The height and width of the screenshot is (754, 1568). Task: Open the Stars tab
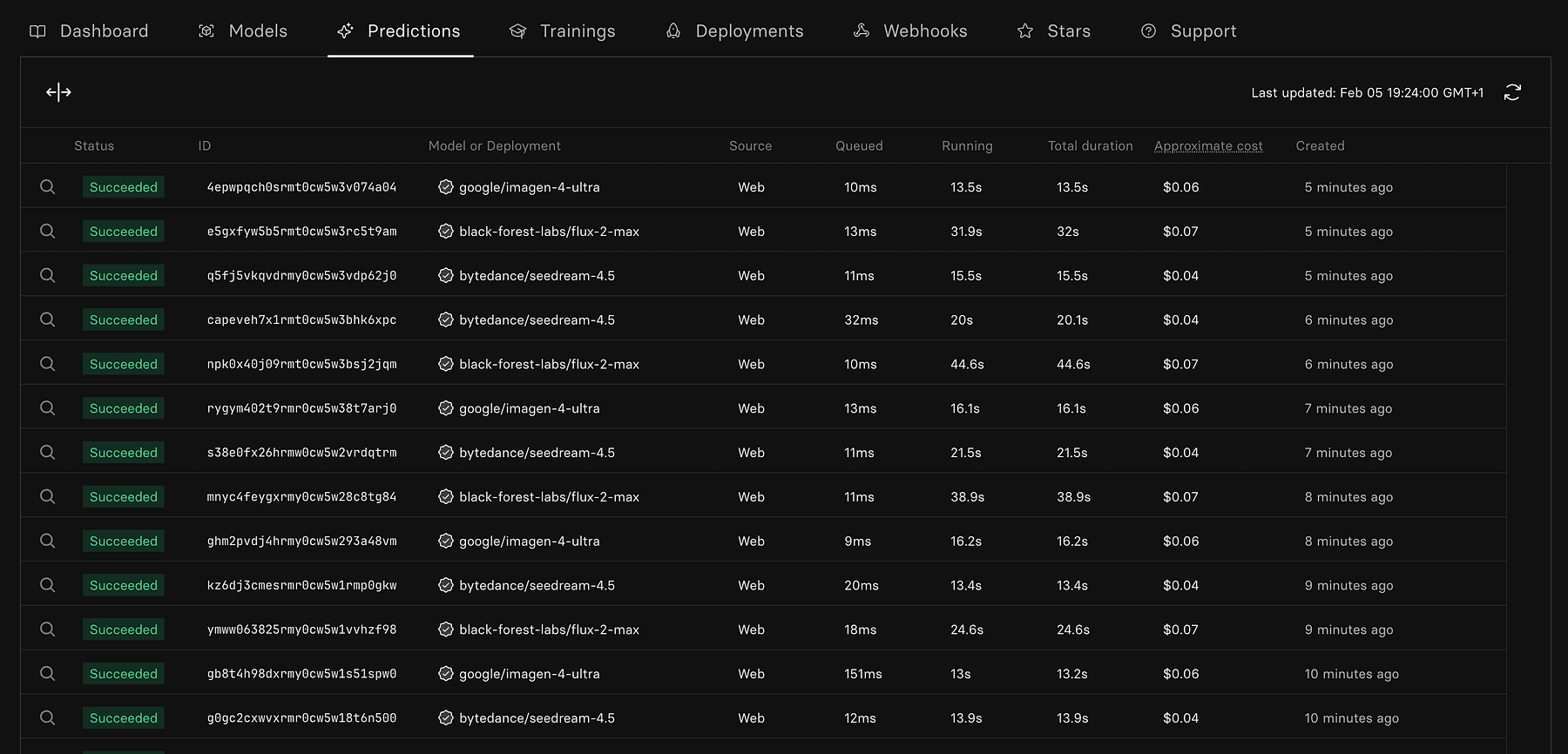[x=1054, y=31]
